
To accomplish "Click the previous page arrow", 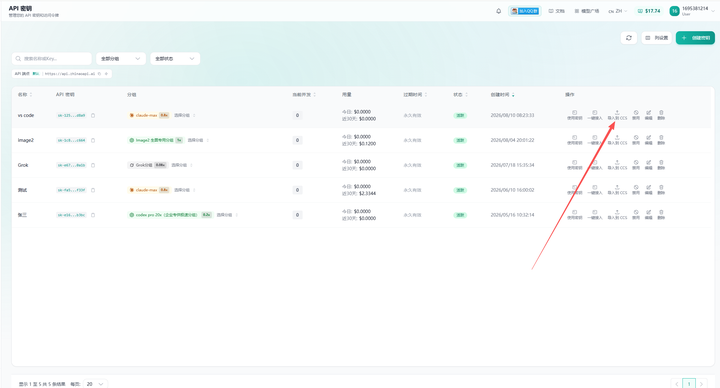I will coord(676,384).
